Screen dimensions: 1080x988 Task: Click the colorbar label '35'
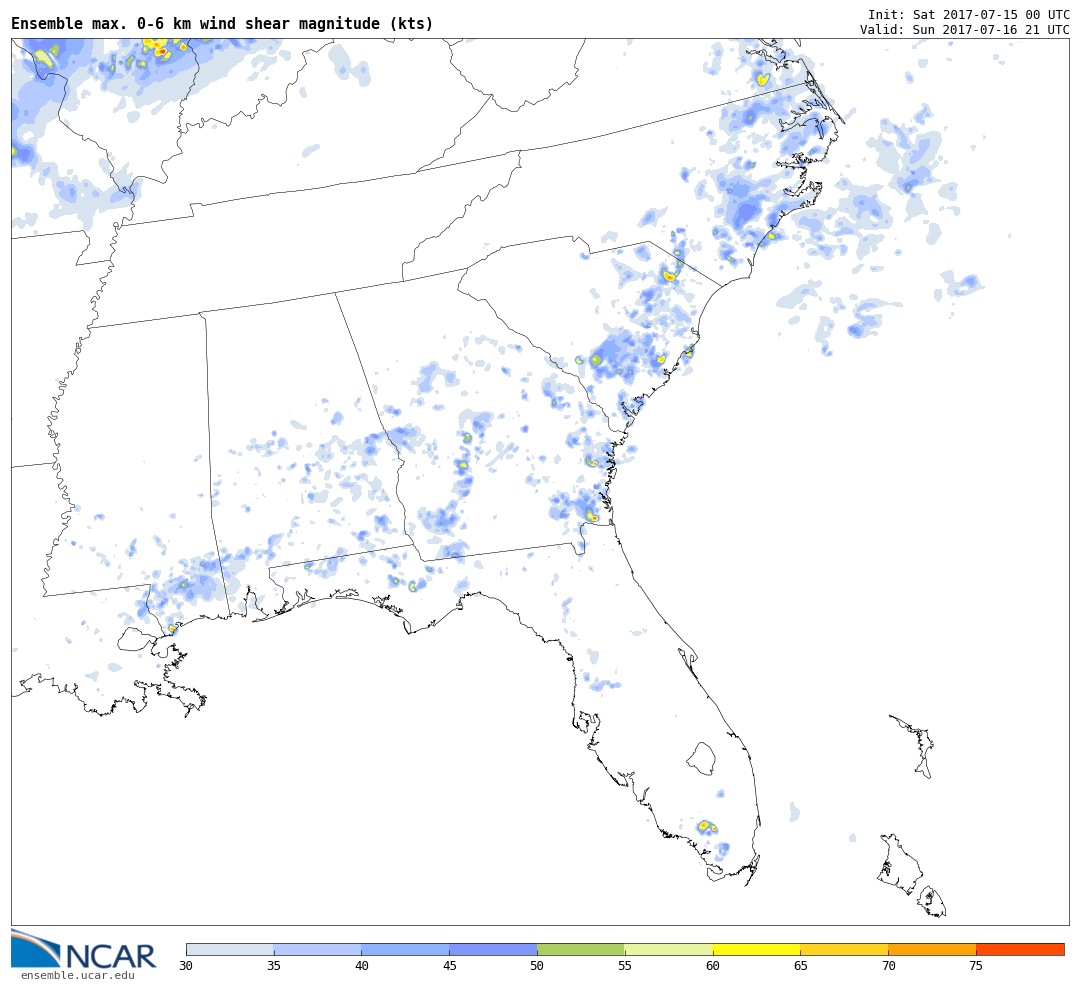click(x=273, y=966)
